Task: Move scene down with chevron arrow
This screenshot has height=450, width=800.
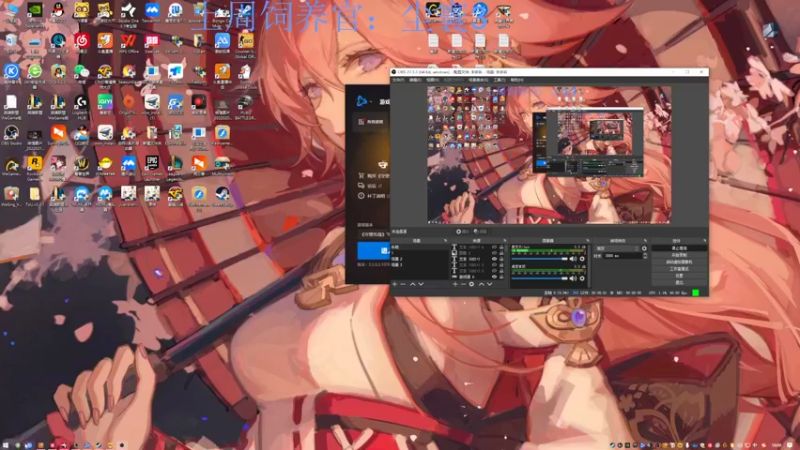Action: pyautogui.click(x=421, y=284)
